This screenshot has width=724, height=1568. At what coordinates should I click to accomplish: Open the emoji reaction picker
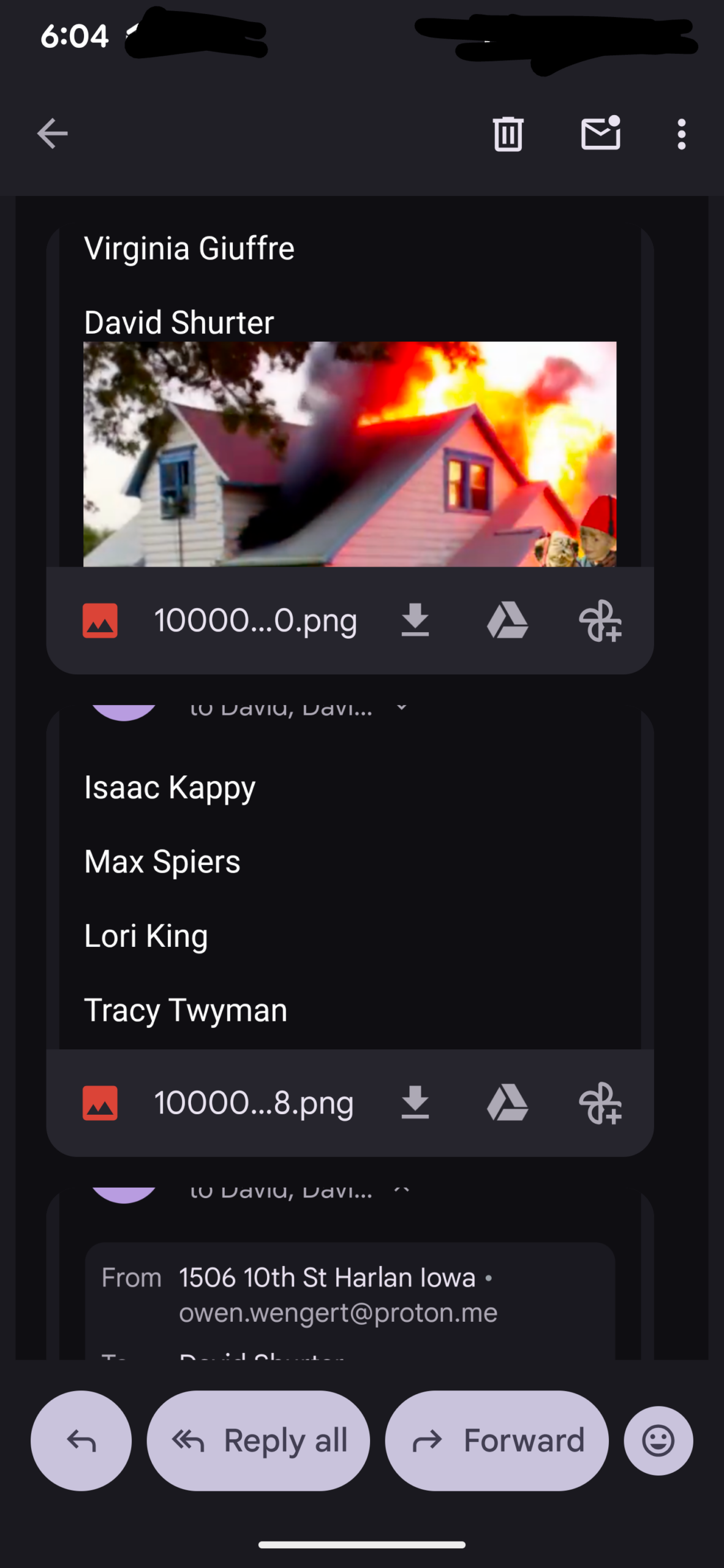pyautogui.click(x=658, y=1440)
